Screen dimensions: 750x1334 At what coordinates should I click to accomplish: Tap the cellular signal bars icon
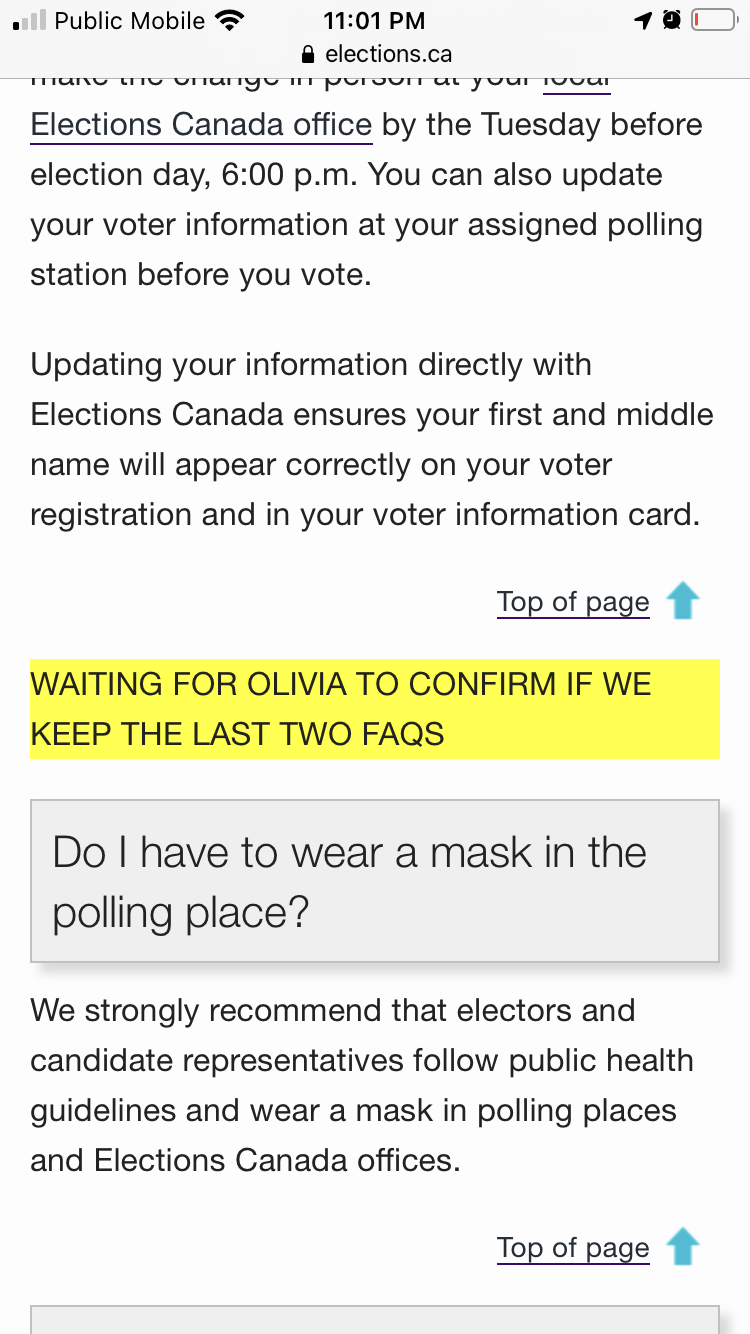[x=29, y=20]
